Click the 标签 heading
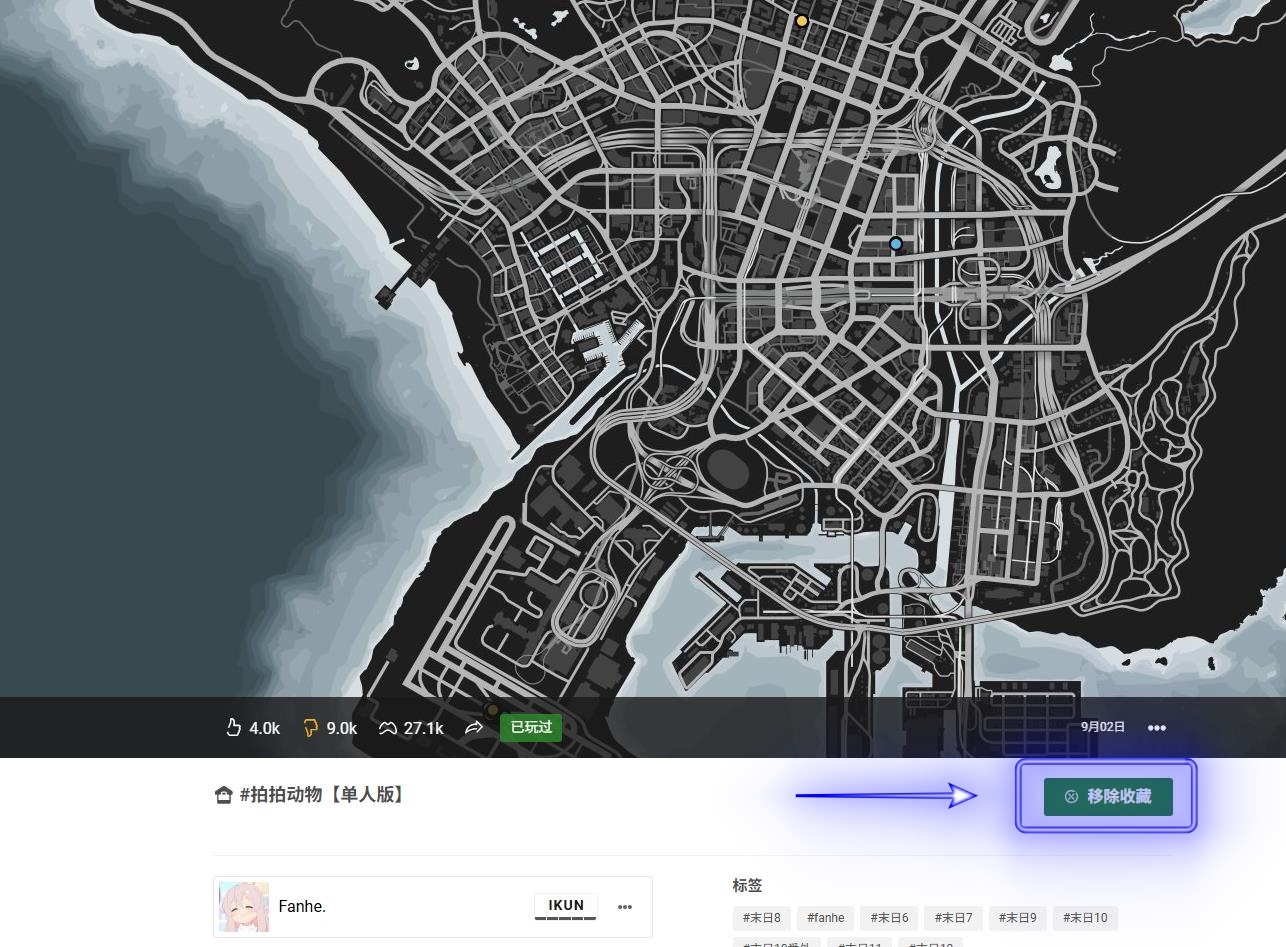Screen dimensions: 1286x947 pos(748,885)
